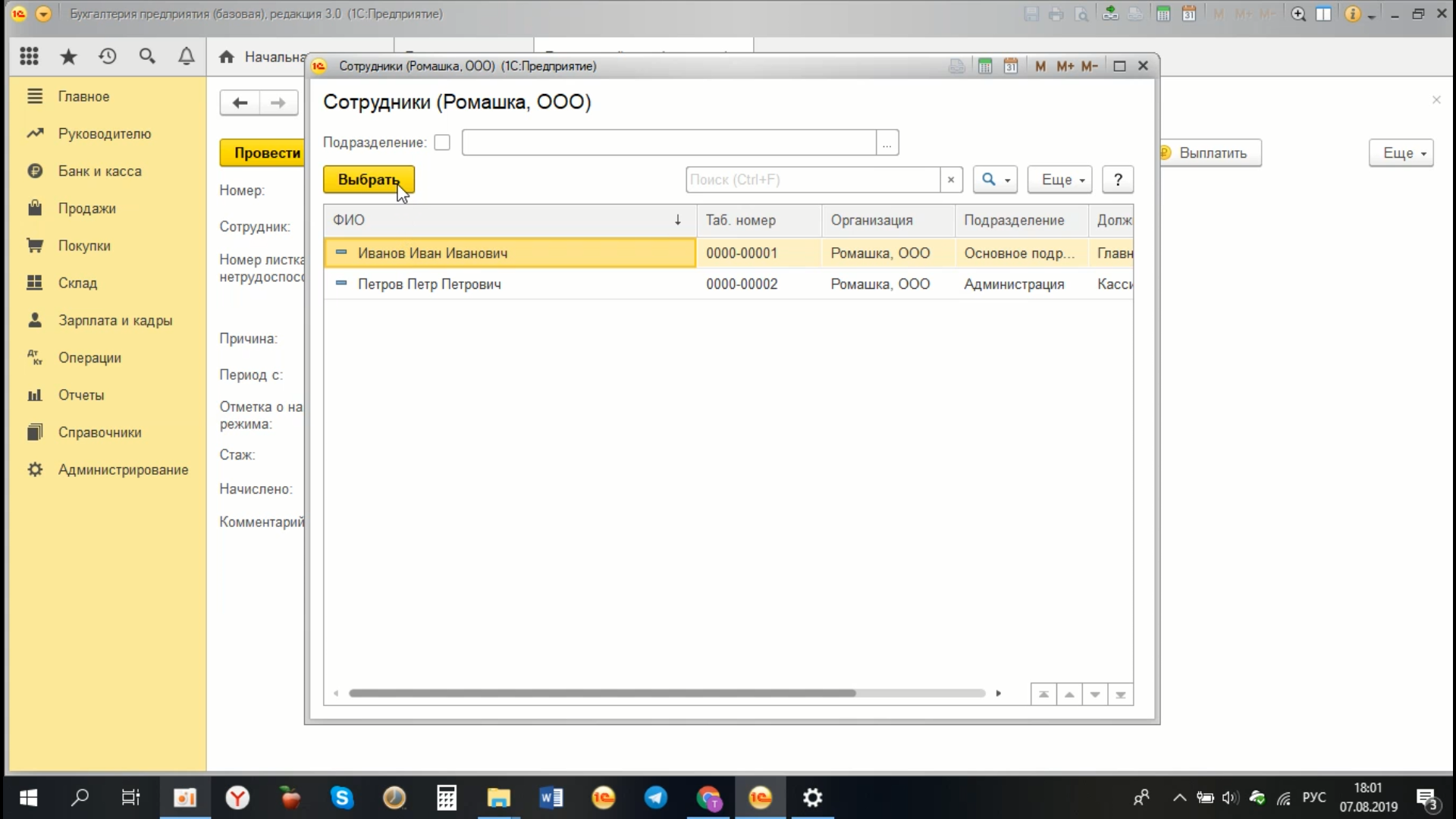Open Зарплата и кадры section
The height and width of the screenshot is (819, 1456).
(x=115, y=320)
